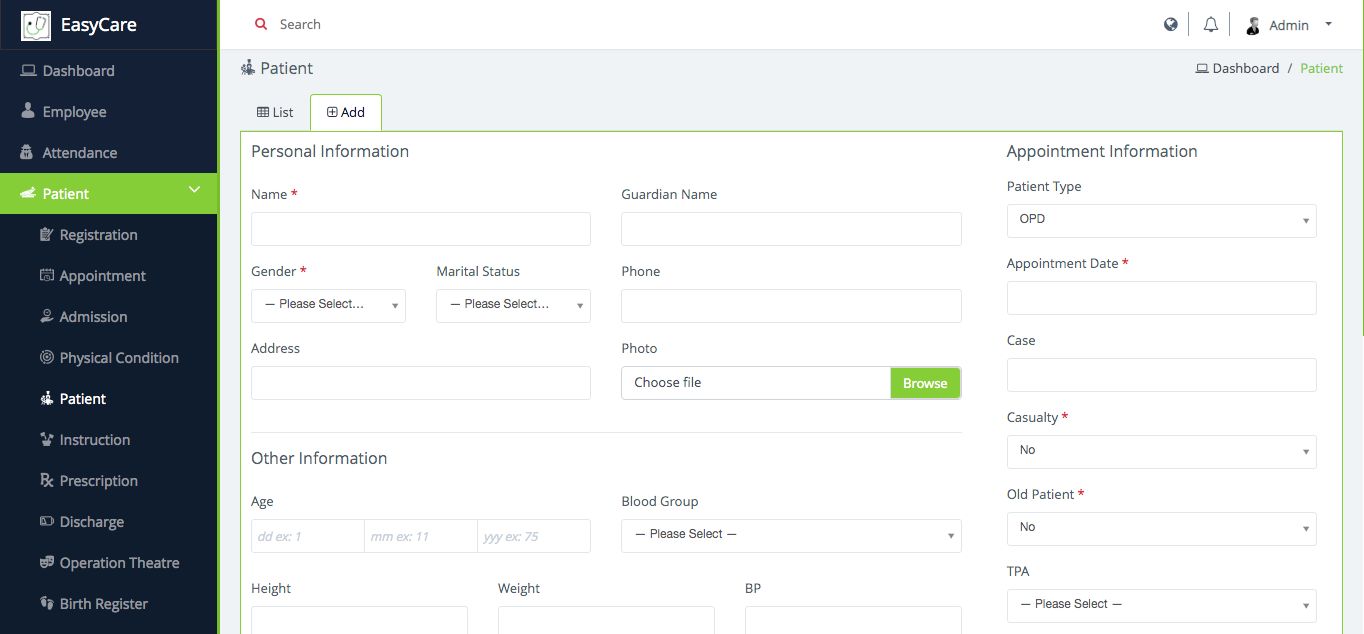Image resolution: width=1364 pixels, height=634 pixels.
Task: Expand the Marital Status dropdown
Action: tap(513, 305)
